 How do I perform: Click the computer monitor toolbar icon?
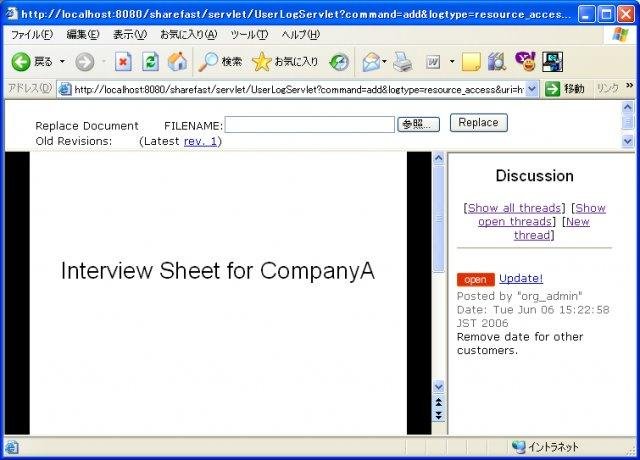click(x=553, y=62)
